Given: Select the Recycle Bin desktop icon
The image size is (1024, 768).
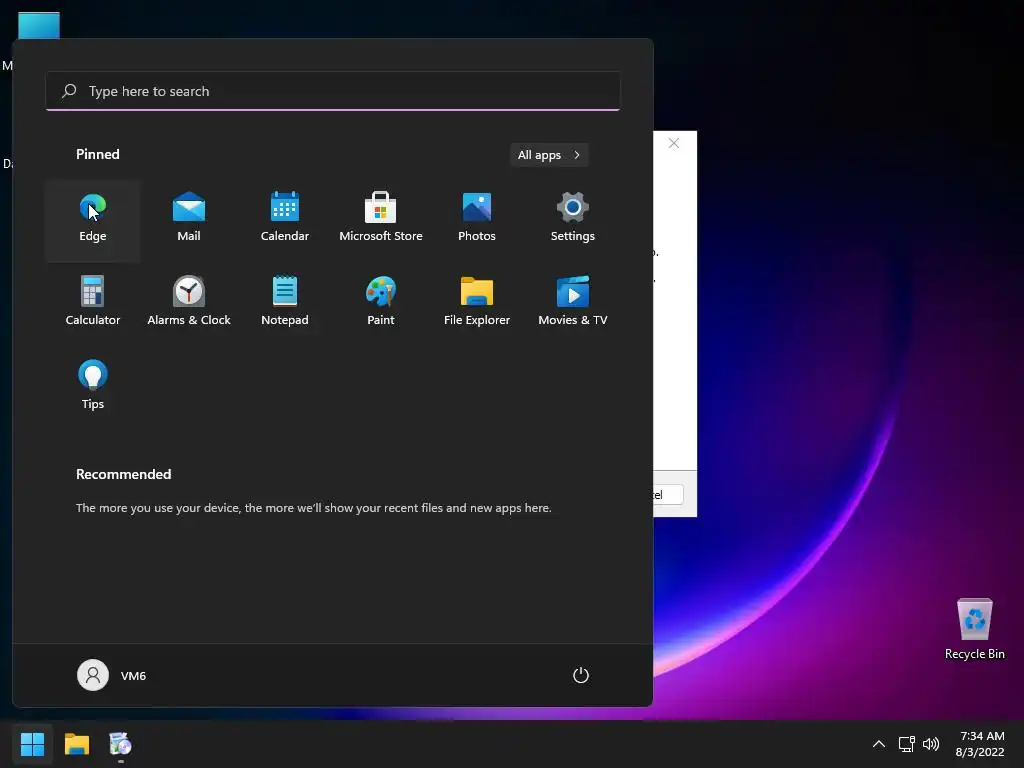Looking at the screenshot, I should (974, 630).
